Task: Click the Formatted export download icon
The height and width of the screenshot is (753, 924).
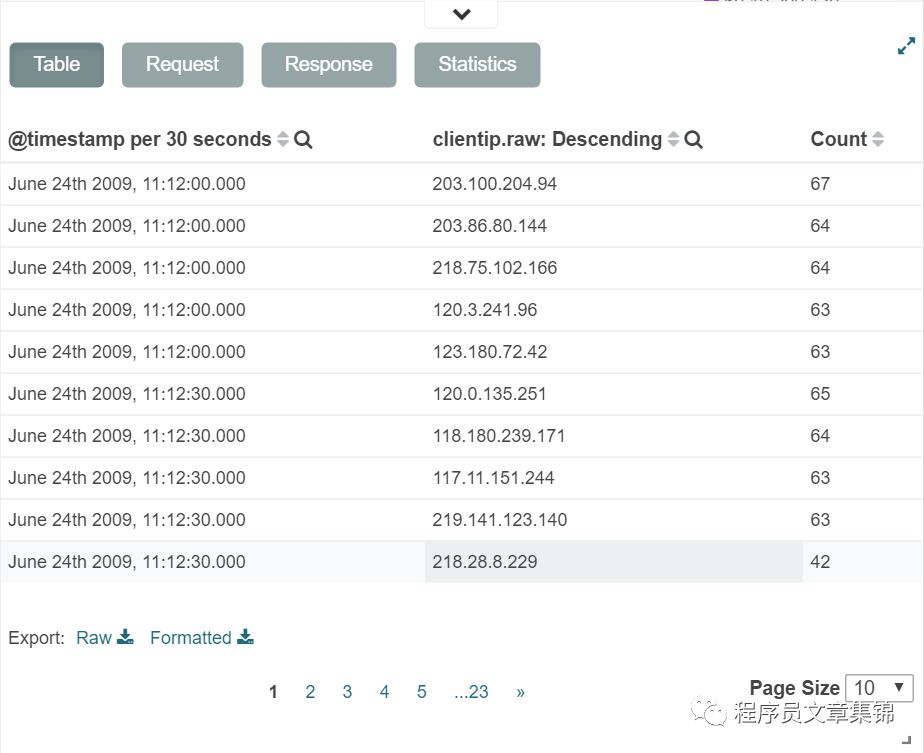Action: (245, 637)
